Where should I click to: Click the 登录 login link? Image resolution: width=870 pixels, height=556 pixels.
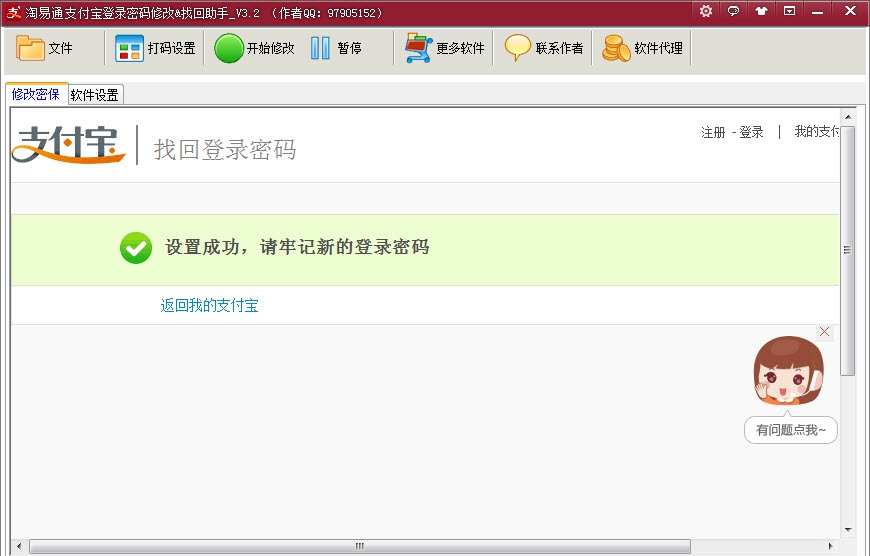(751, 132)
